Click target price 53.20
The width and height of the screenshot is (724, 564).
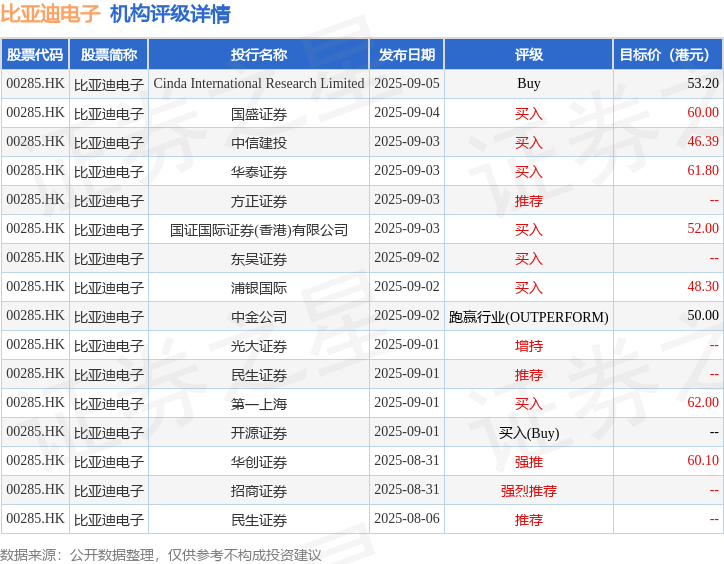703,84
